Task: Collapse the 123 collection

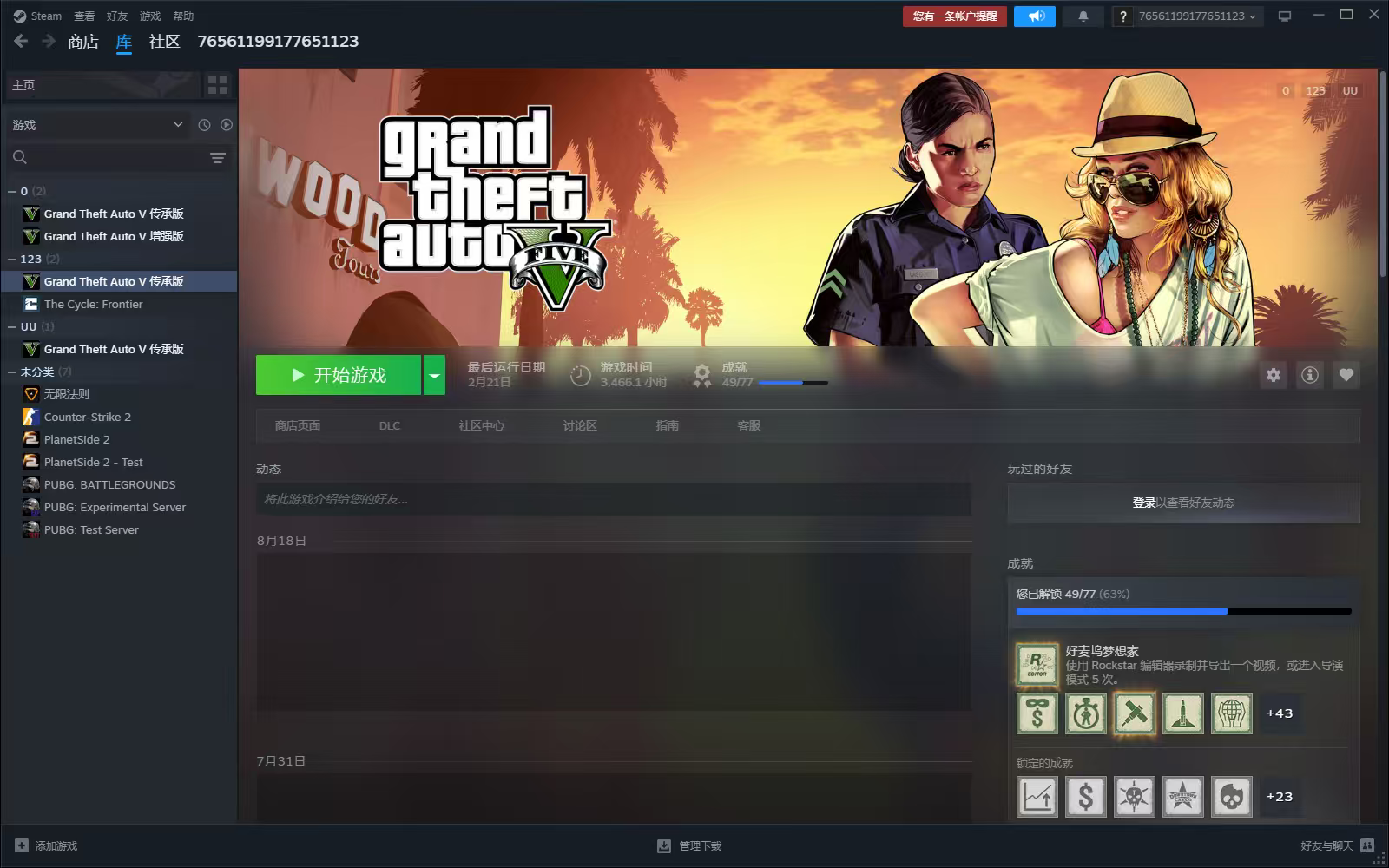Action: click(x=12, y=259)
